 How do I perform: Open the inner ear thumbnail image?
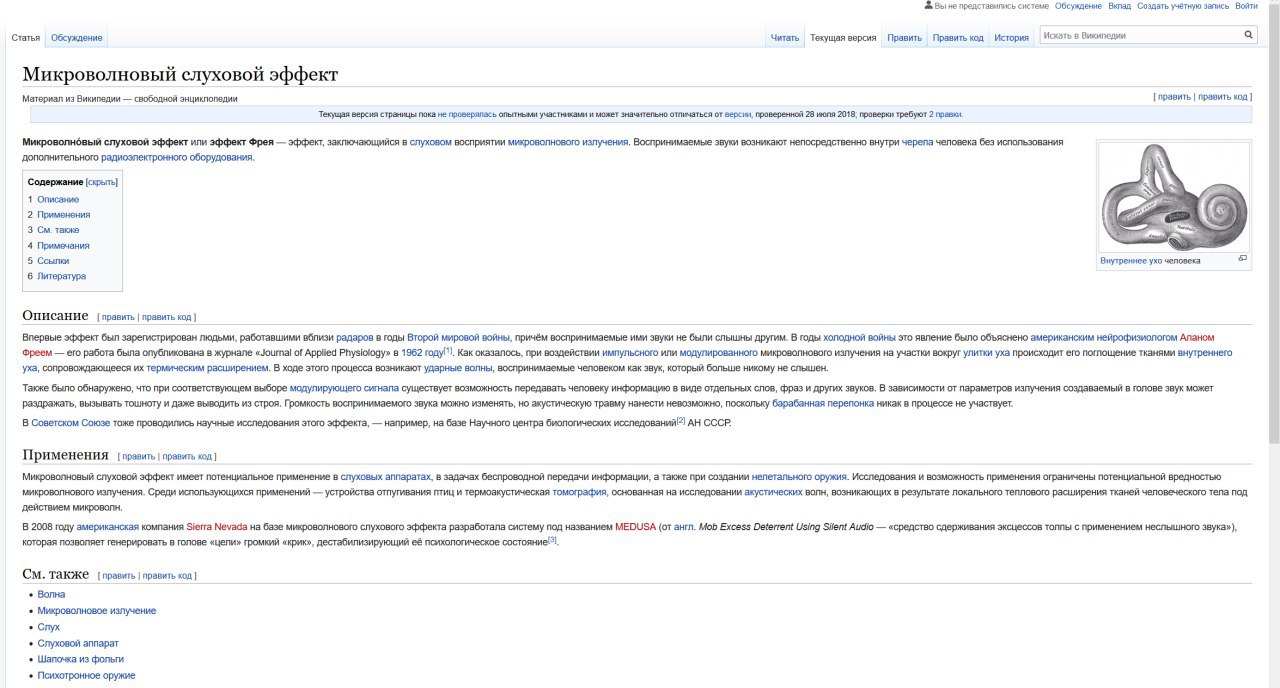pos(1174,197)
